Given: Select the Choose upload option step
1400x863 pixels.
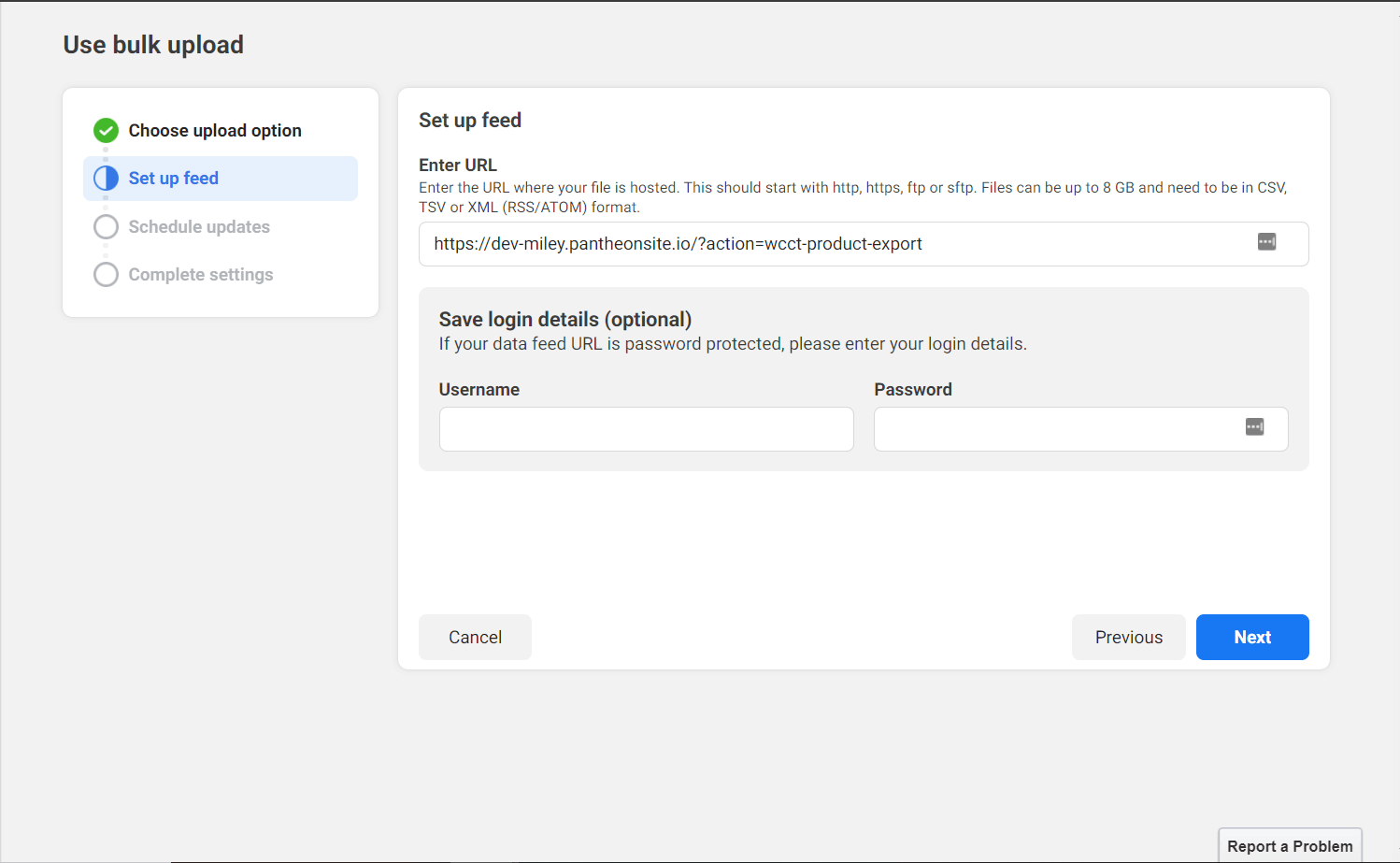Looking at the screenshot, I should point(215,130).
